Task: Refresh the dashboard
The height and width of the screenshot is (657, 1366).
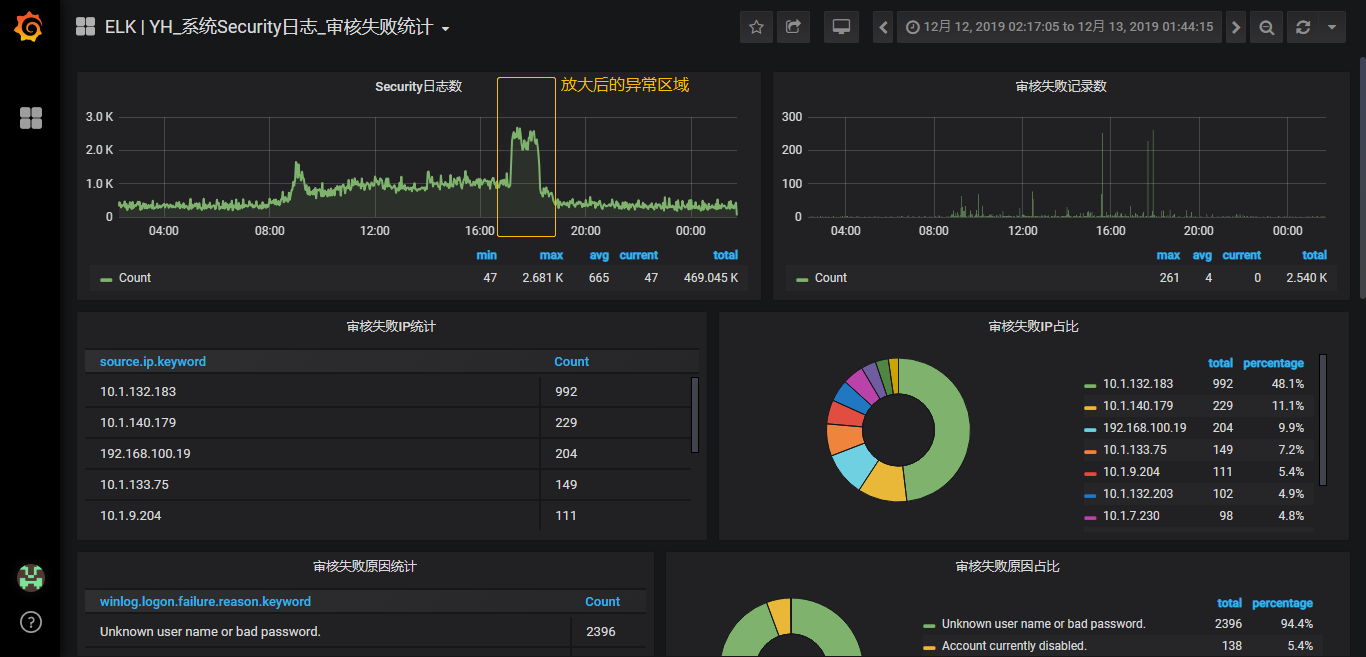Action: 1303,27
